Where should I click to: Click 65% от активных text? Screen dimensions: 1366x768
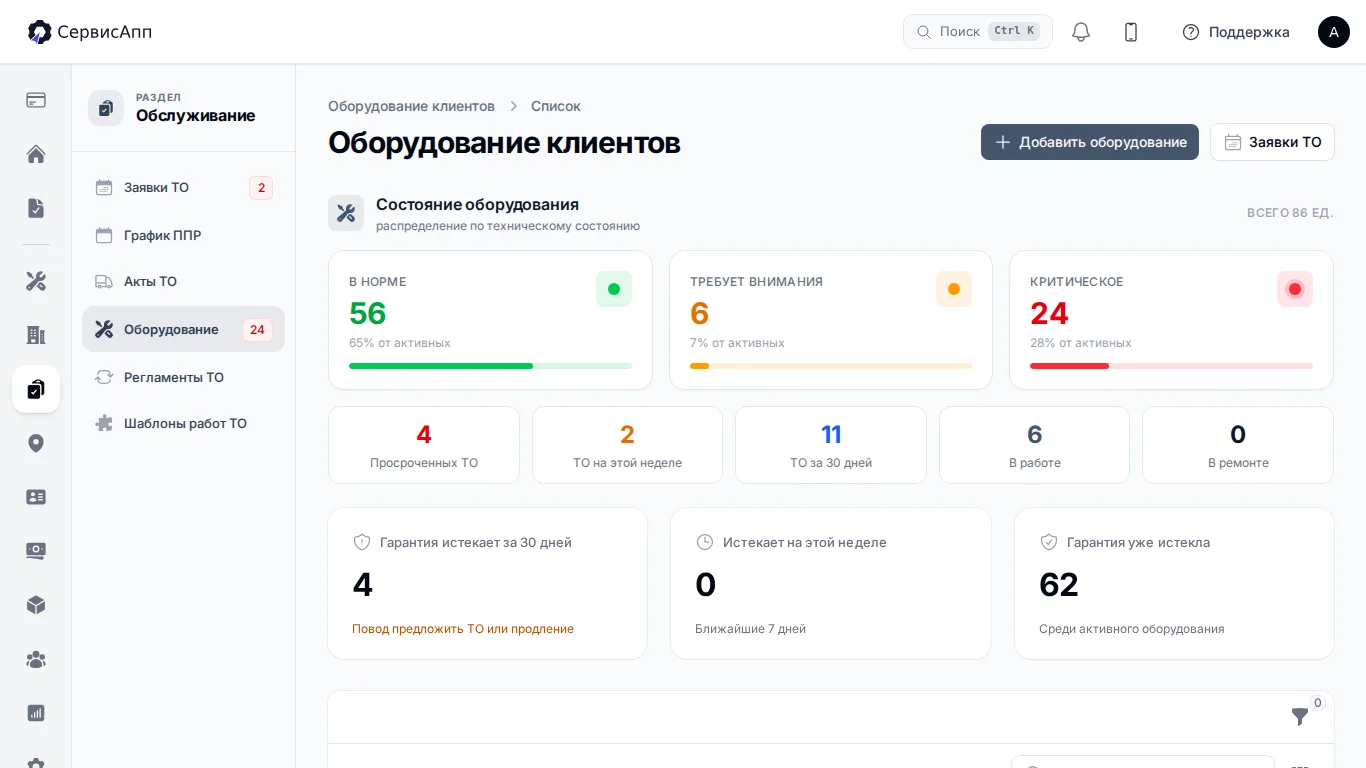(400, 343)
